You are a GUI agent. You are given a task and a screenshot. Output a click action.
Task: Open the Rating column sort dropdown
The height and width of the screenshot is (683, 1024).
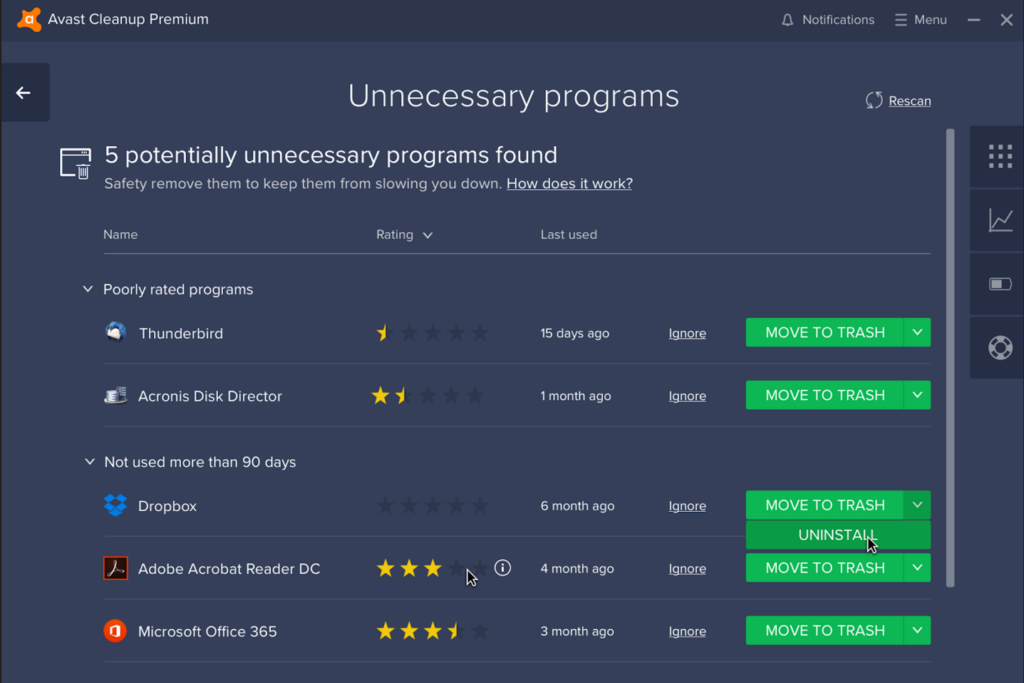point(428,234)
